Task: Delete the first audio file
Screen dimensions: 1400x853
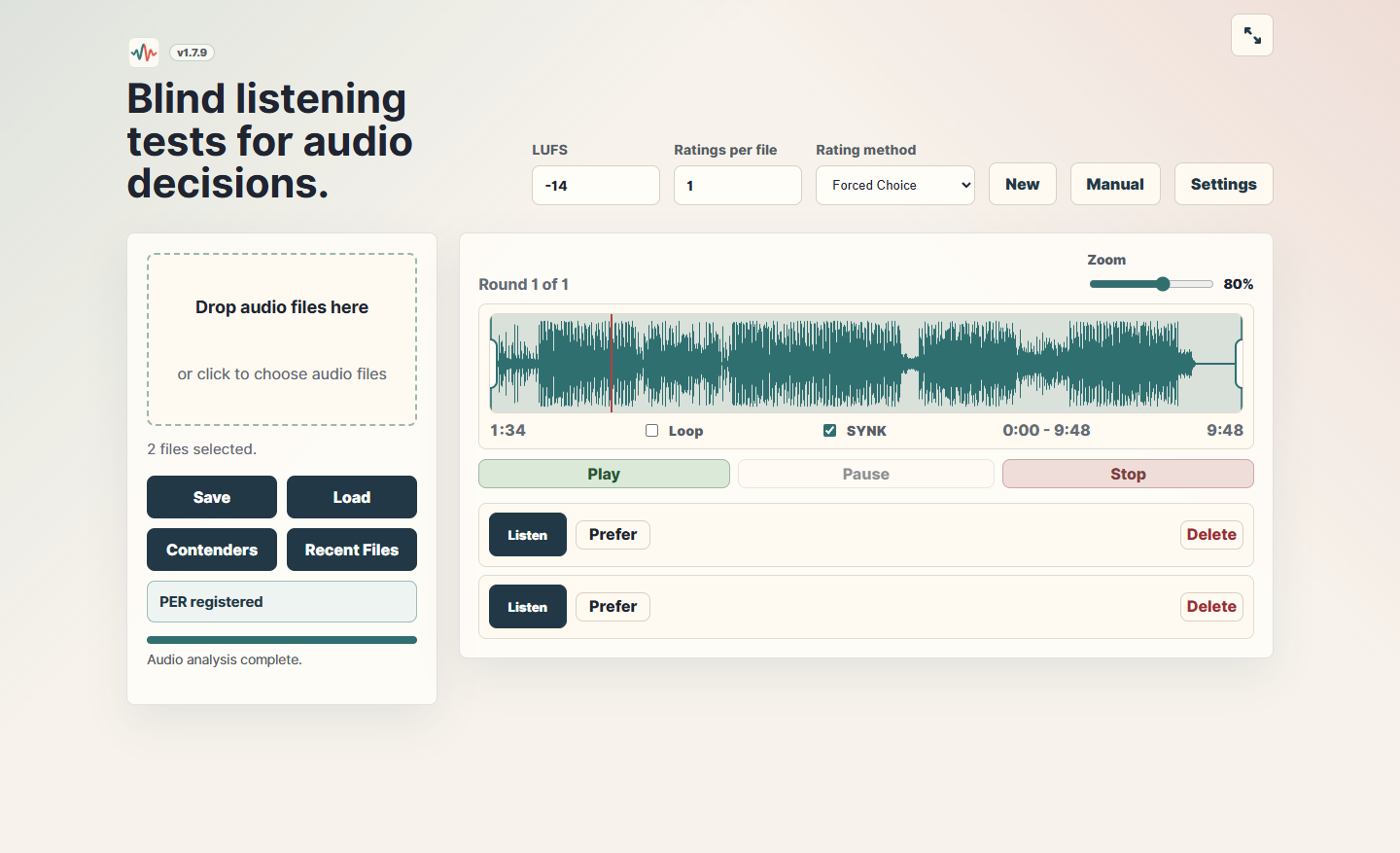Action: point(1211,535)
